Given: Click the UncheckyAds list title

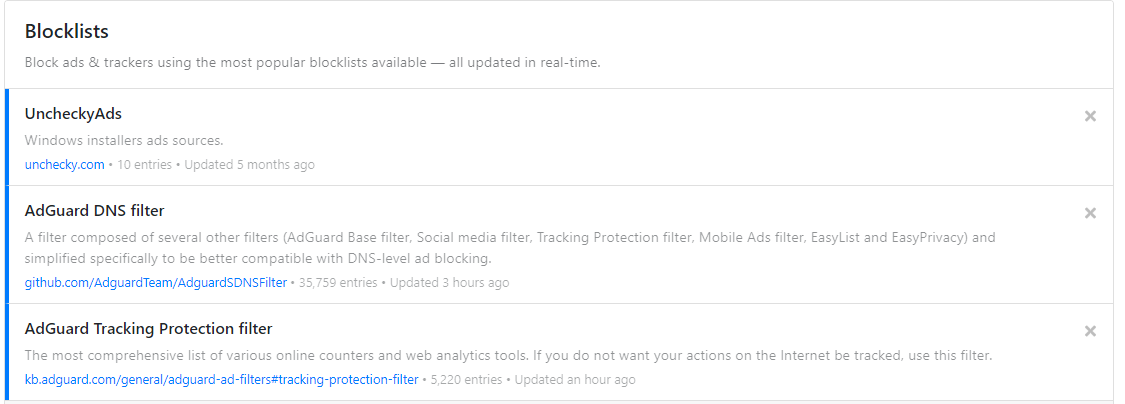Looking at the screenshot, I should pos(73,114).
